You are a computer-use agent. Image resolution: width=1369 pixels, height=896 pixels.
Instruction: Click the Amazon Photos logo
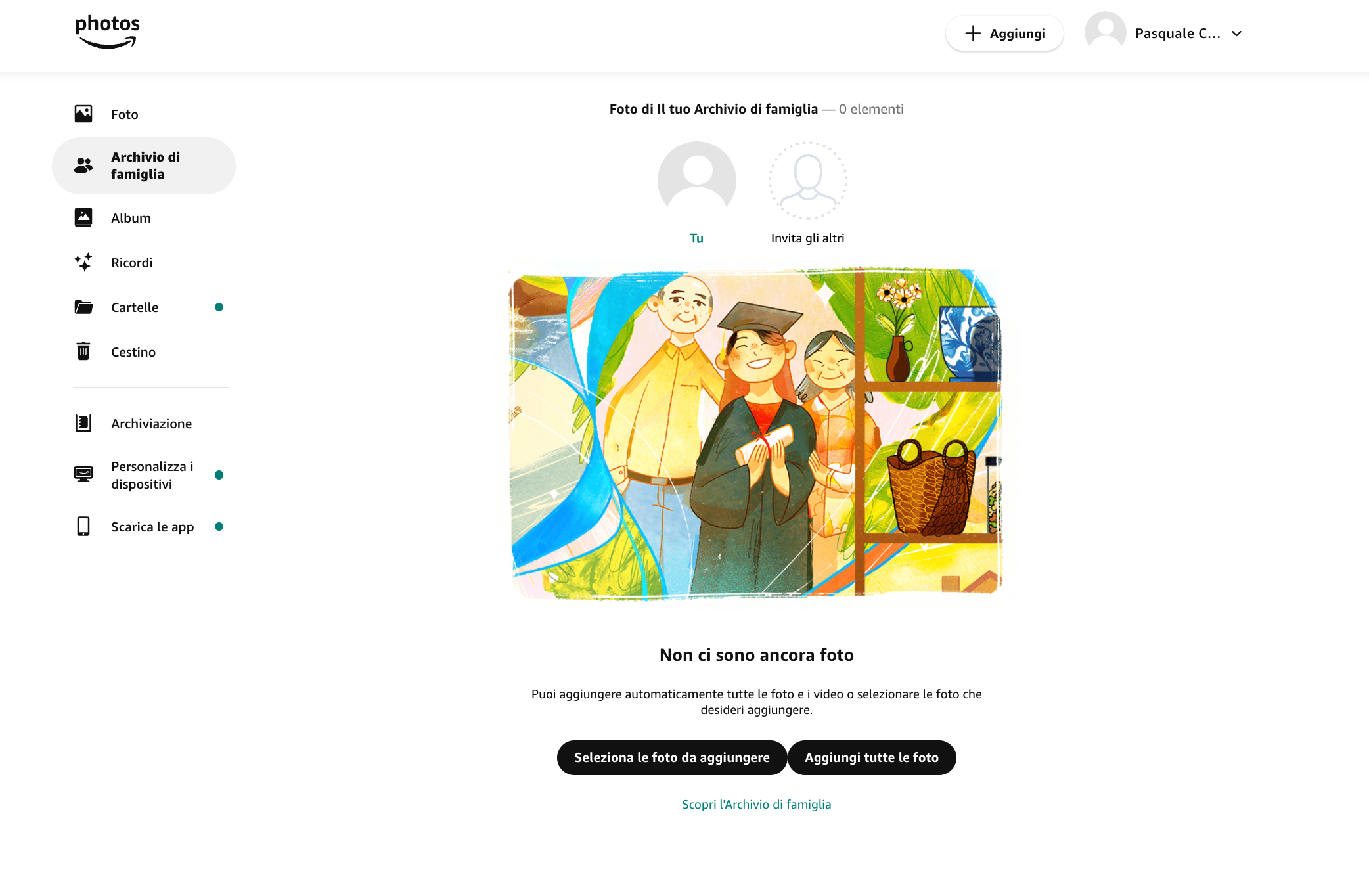coord(108,33)
